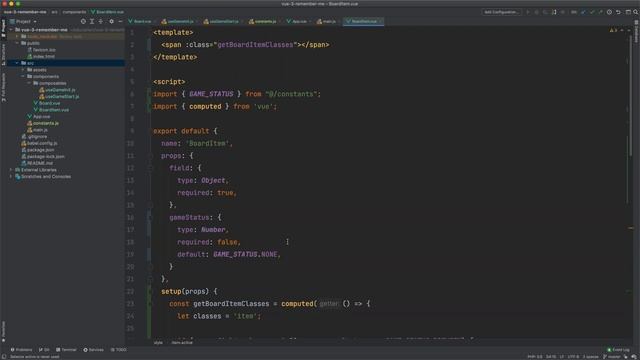Collapse the src folder
The image size is (640, 360).
[x=17, y=63]
